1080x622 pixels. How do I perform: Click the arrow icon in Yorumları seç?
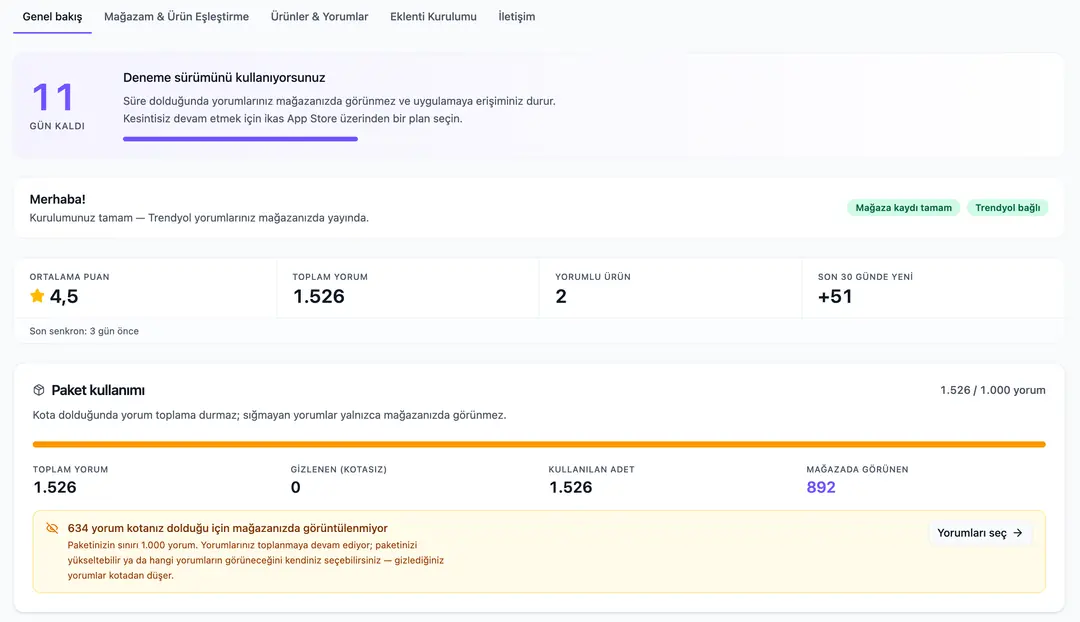[1018, 532]
